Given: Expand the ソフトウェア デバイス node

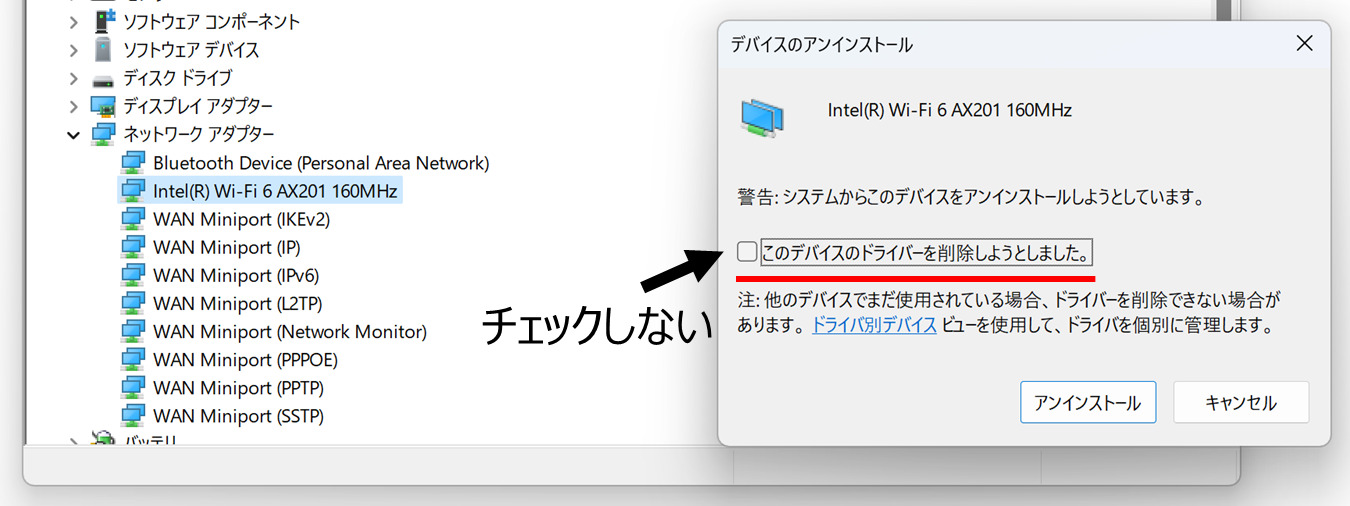Looking at the screenshot, I should 74,49.
